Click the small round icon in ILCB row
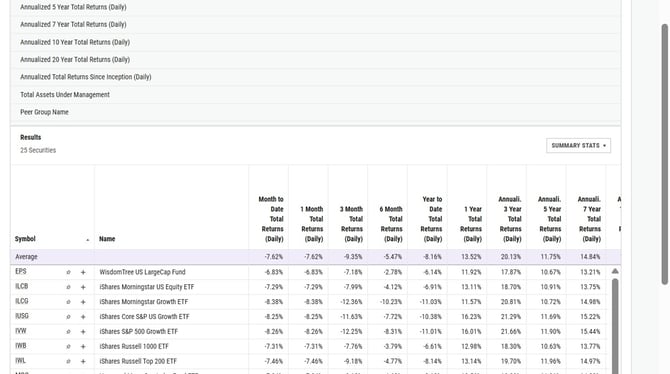This screenshot has height=374, width=670. [68, 287]
